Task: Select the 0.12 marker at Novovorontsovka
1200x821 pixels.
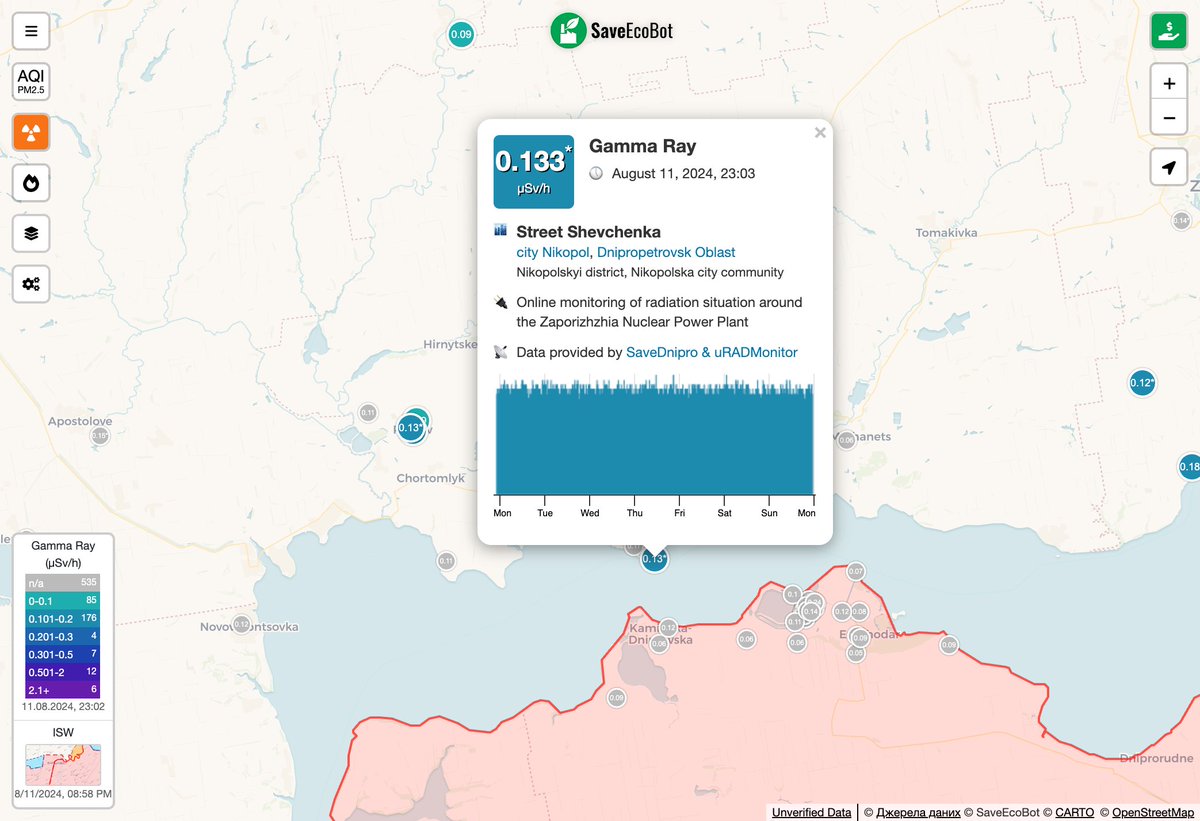Action: pos(241,624)
